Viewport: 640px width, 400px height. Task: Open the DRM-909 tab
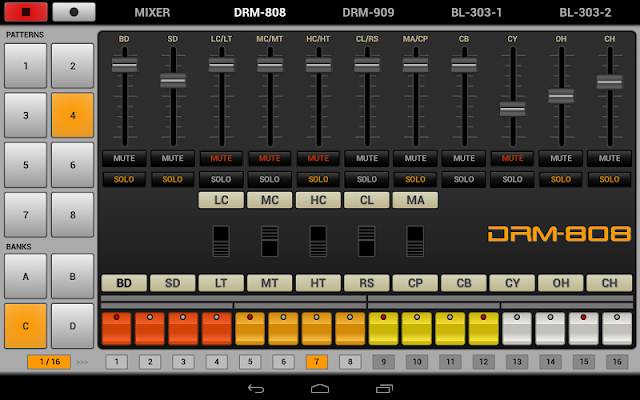pyautogui.click(x=368, y=13)
